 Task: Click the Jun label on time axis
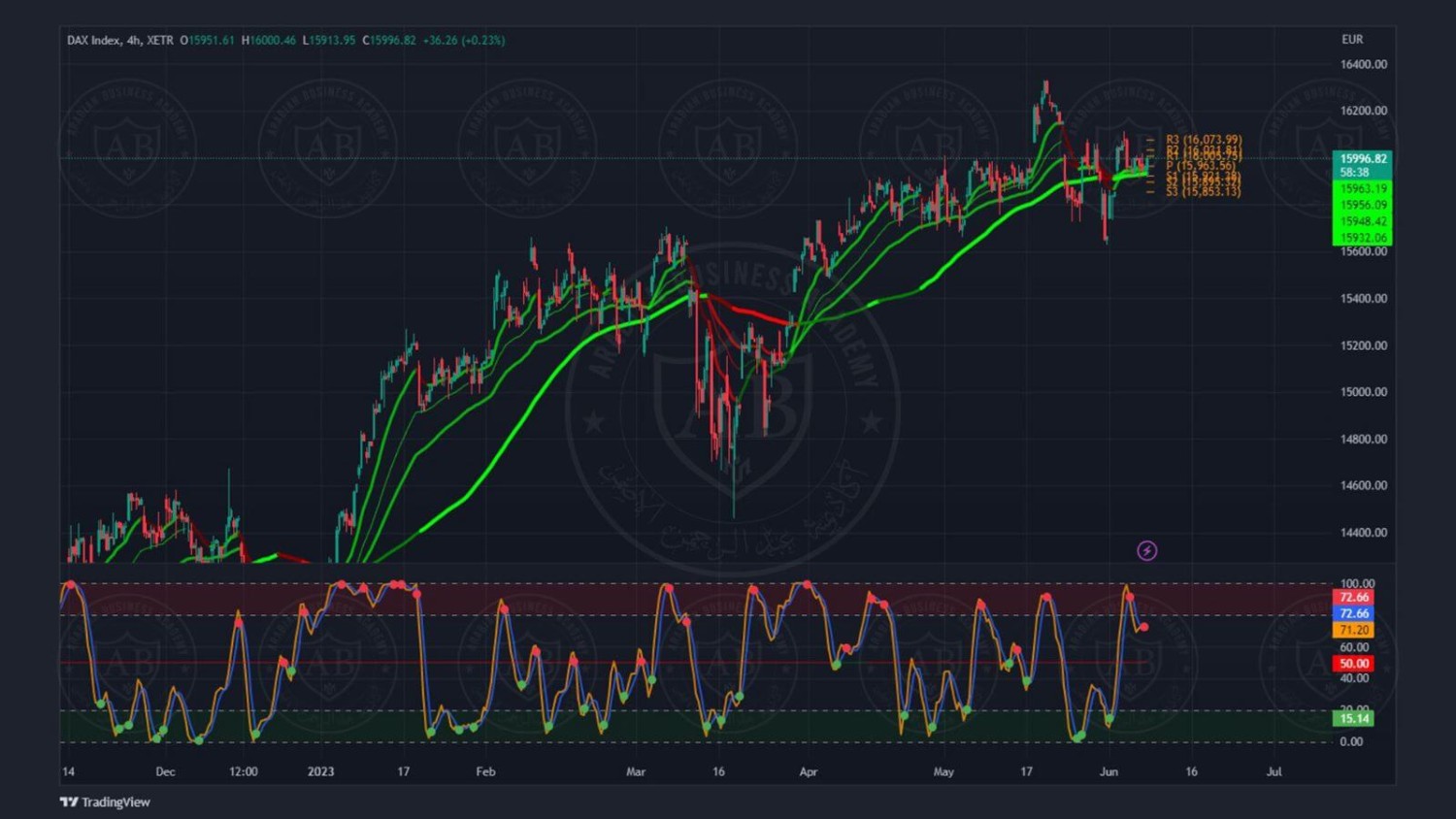(1109, 772)
